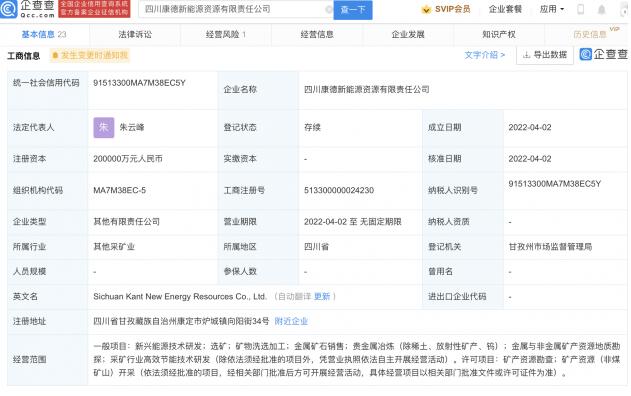631x396 pixels.
Task: Select industry value 其他采矿业
Action: click(114, 247)
